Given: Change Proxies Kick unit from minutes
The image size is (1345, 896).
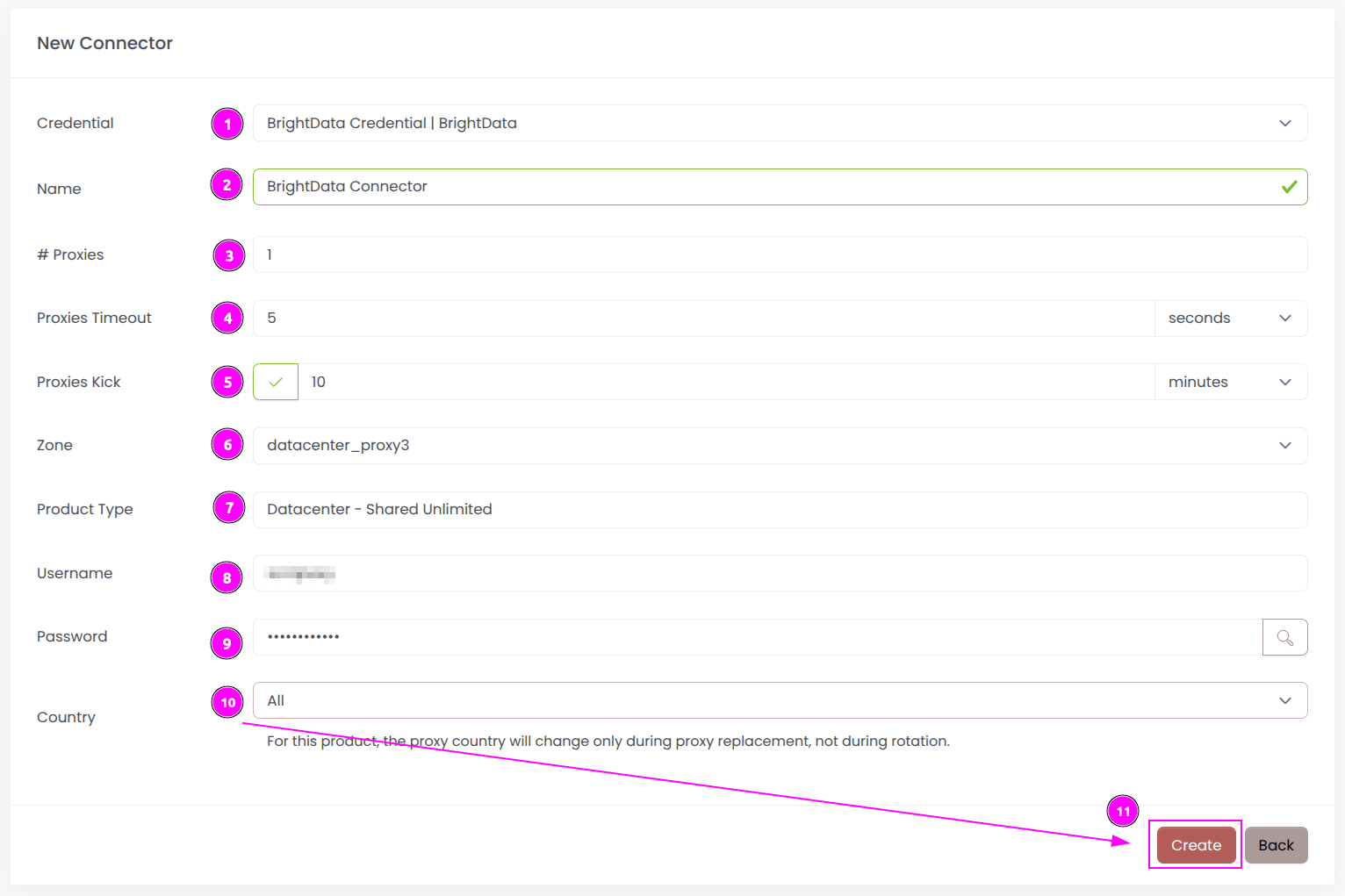Looking at the screenshot, I should 1231,382.
